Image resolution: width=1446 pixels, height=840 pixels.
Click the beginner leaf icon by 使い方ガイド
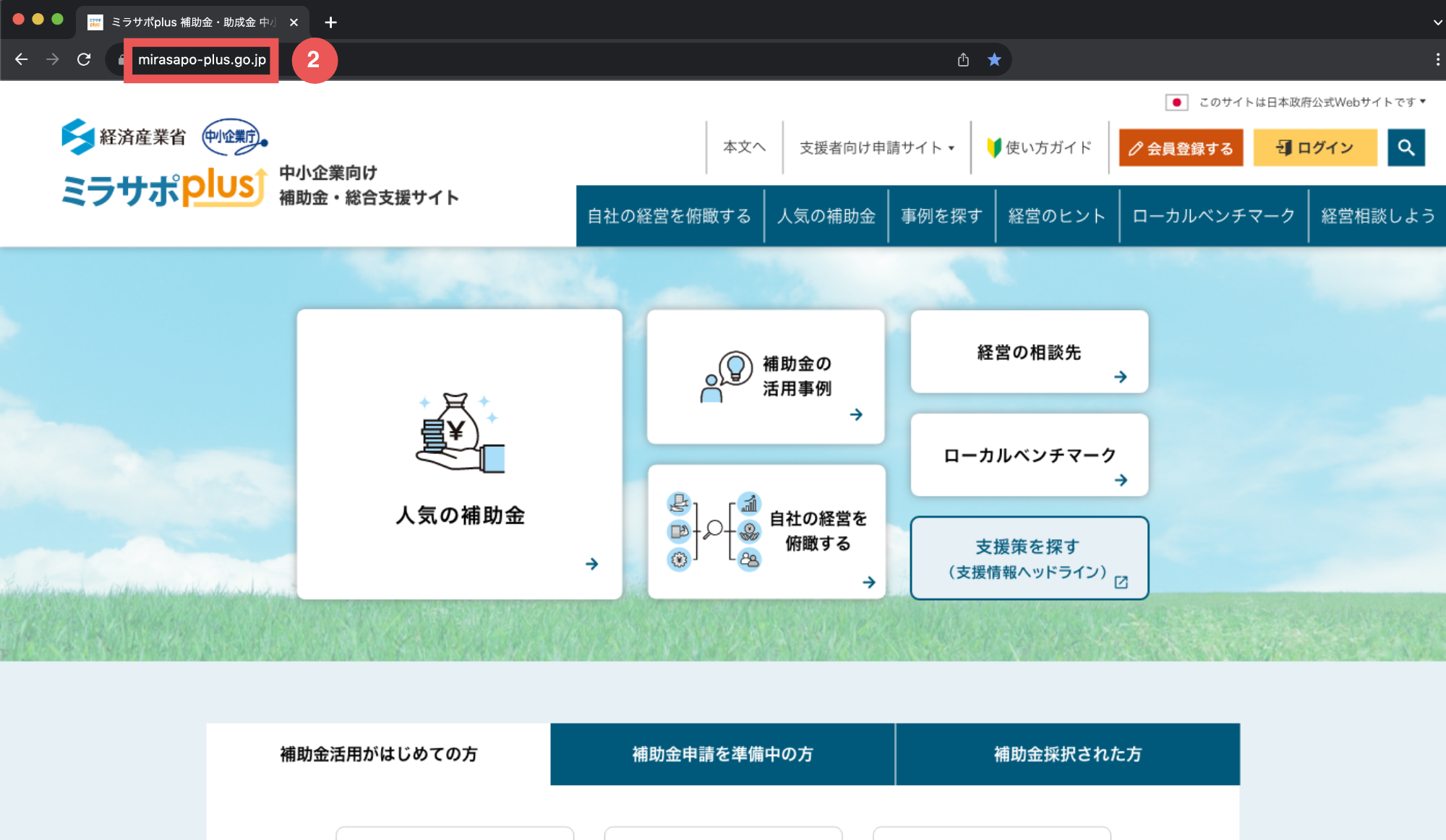coord(994,147)
